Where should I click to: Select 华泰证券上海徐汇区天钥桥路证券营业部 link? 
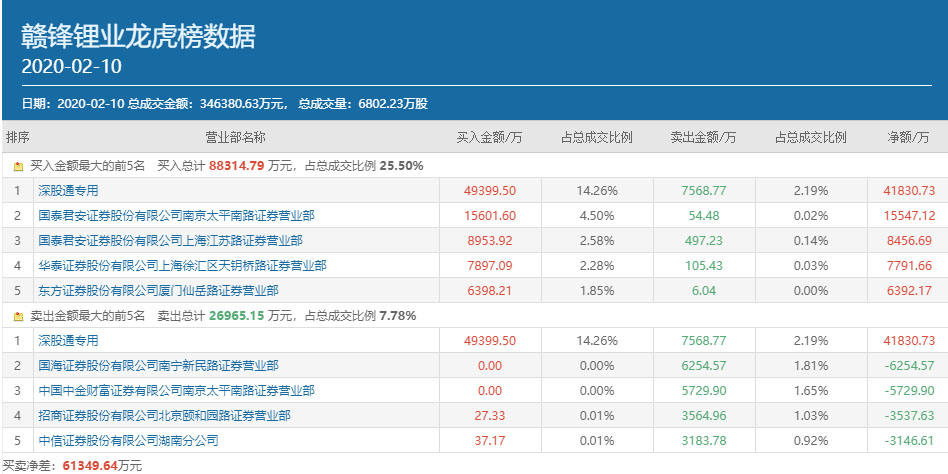click(x=182, y=265)
